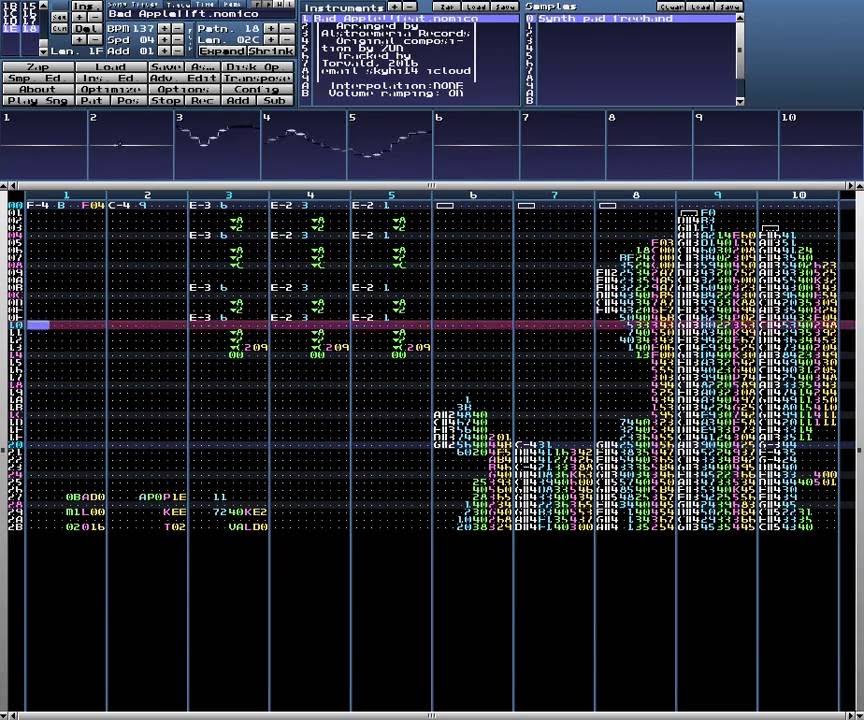Image resolution: width=864 pixels, height=720 pixels.
Task: Select order entry 1E pattern 18
Action: tap(20, 29)
